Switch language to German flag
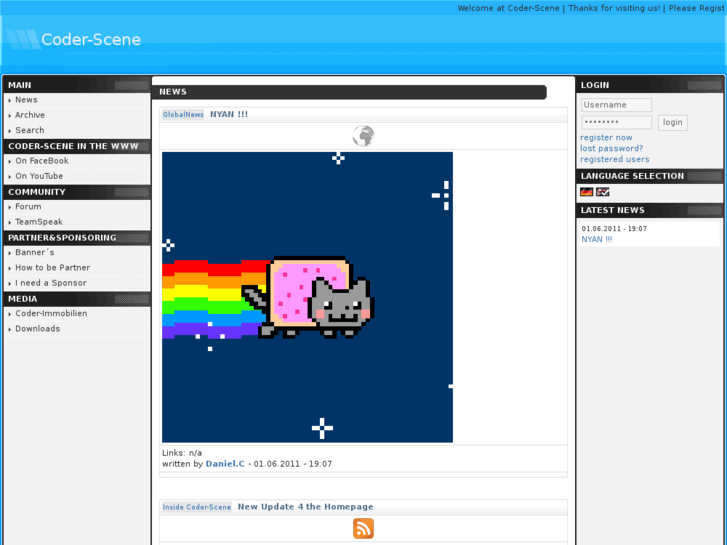Screen dimensions: 727x545 tap(587, 192)
